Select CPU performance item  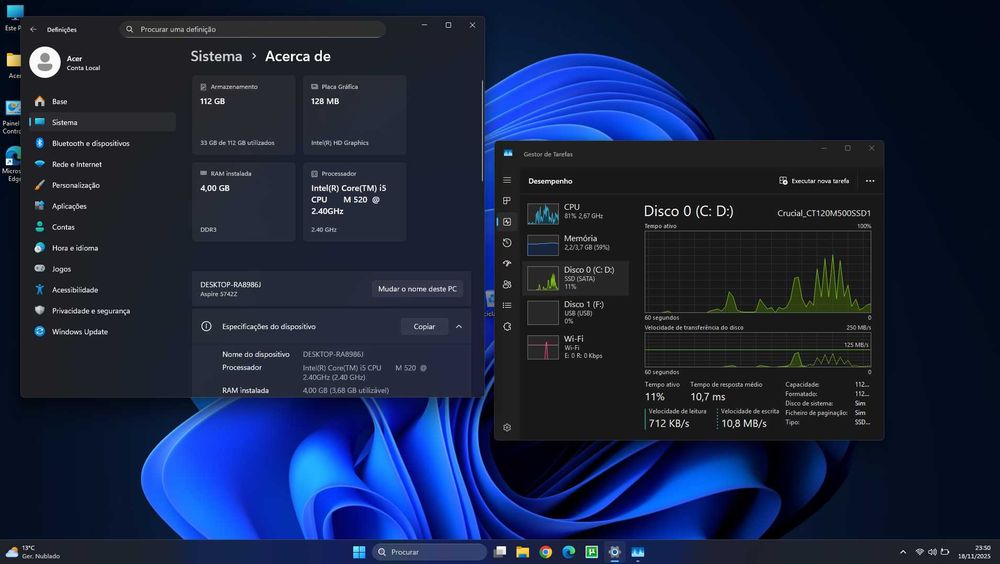(x=576, y=213)
